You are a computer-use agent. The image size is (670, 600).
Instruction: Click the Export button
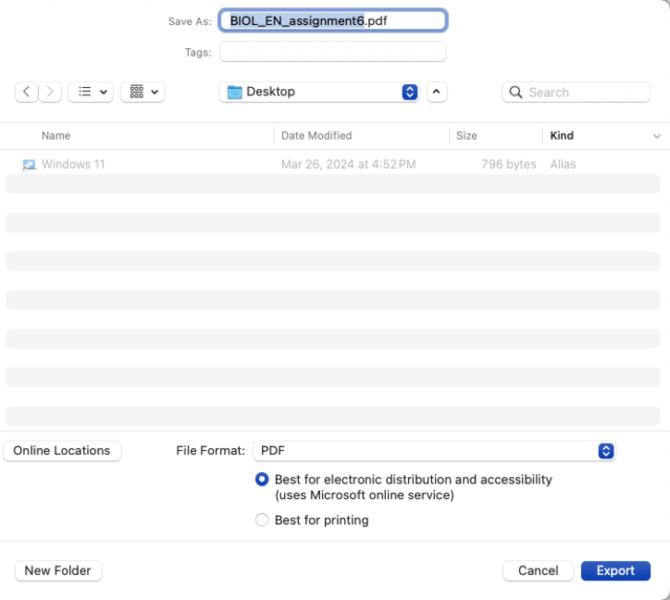click(615, 571)
